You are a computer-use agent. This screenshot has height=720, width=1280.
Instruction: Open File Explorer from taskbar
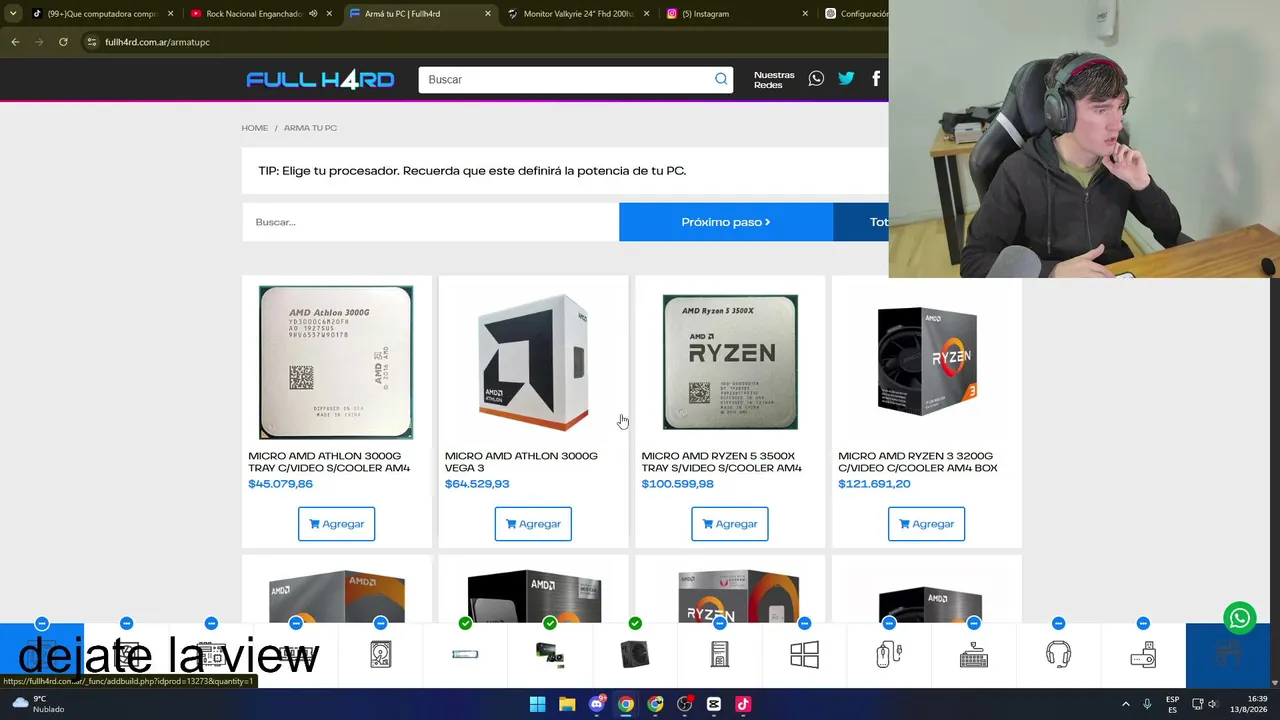[x=567, y=704]
